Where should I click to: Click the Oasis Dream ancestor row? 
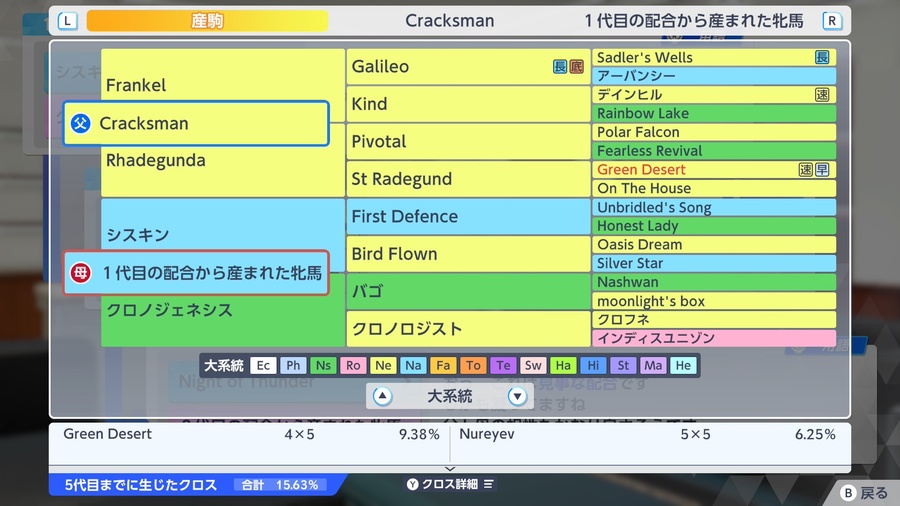pyautogui.click(x=714, y=245)
